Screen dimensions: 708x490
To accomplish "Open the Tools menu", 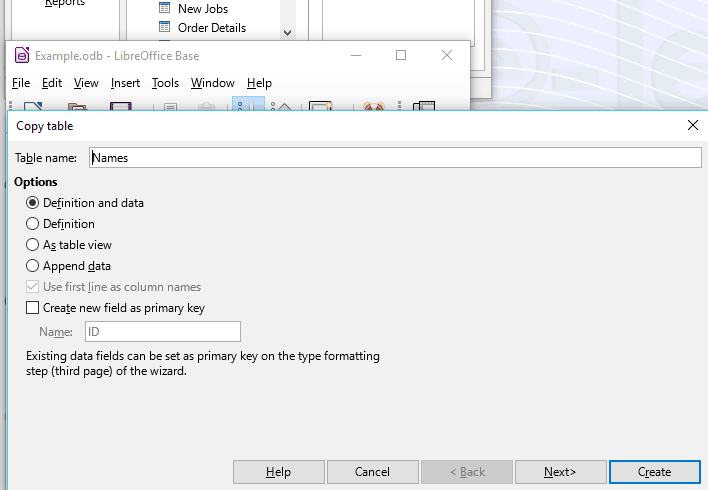I will [x=165, y=83].
